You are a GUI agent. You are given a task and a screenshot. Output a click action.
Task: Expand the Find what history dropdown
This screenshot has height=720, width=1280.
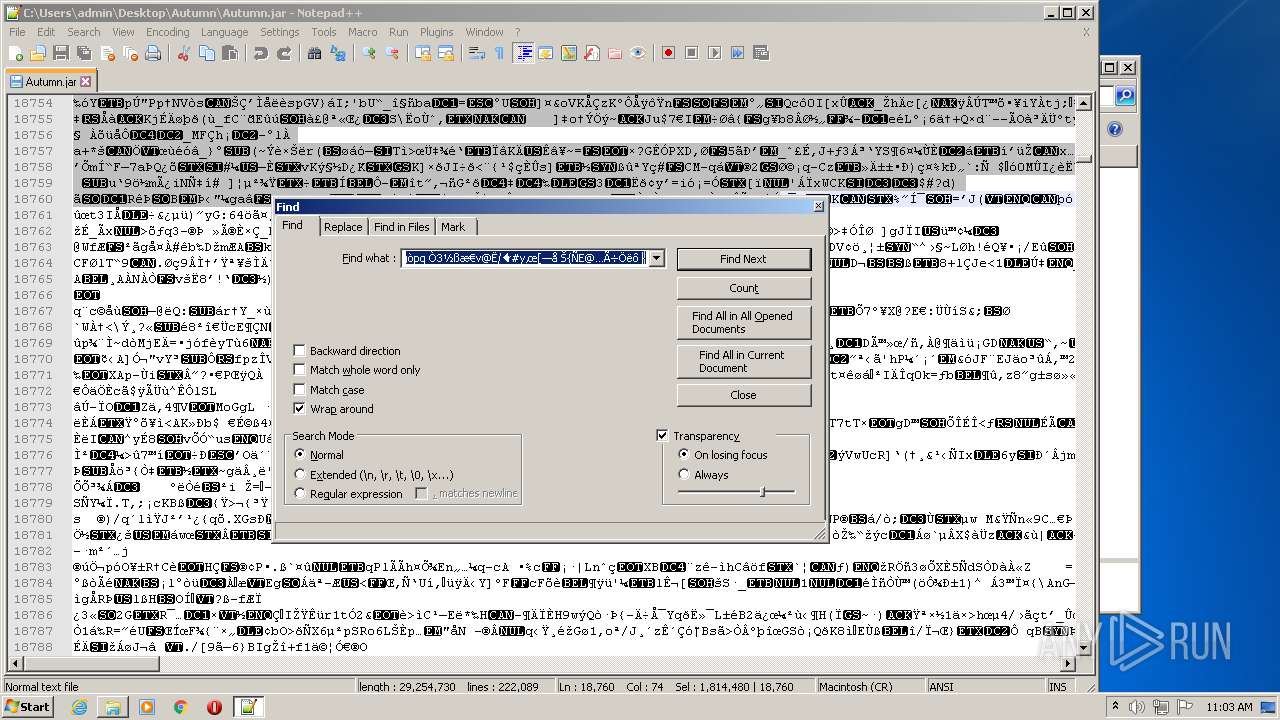click(656, 259)
